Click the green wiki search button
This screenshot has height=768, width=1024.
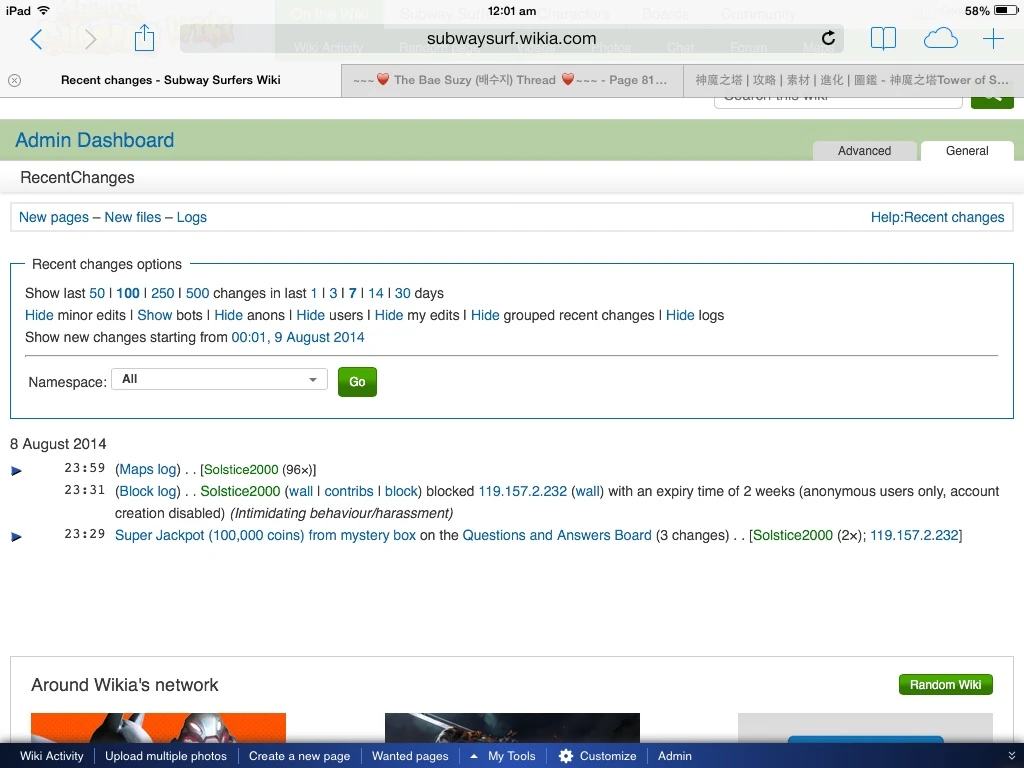pos(992,99)
